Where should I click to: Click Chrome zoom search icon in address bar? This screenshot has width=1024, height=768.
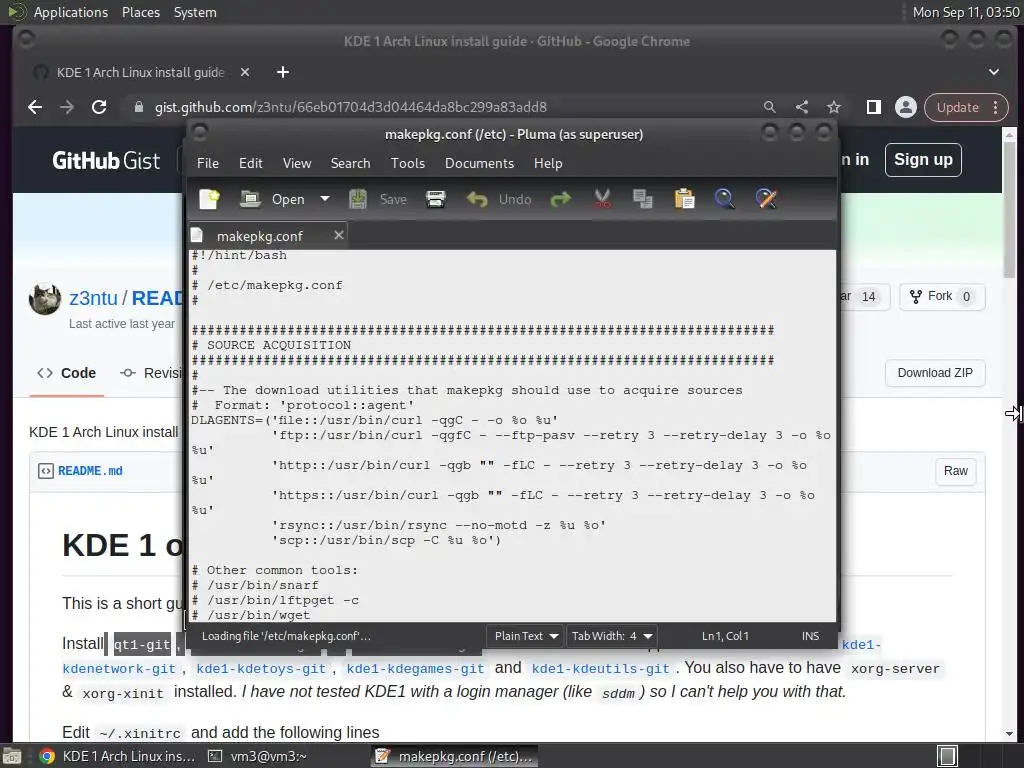769,107
